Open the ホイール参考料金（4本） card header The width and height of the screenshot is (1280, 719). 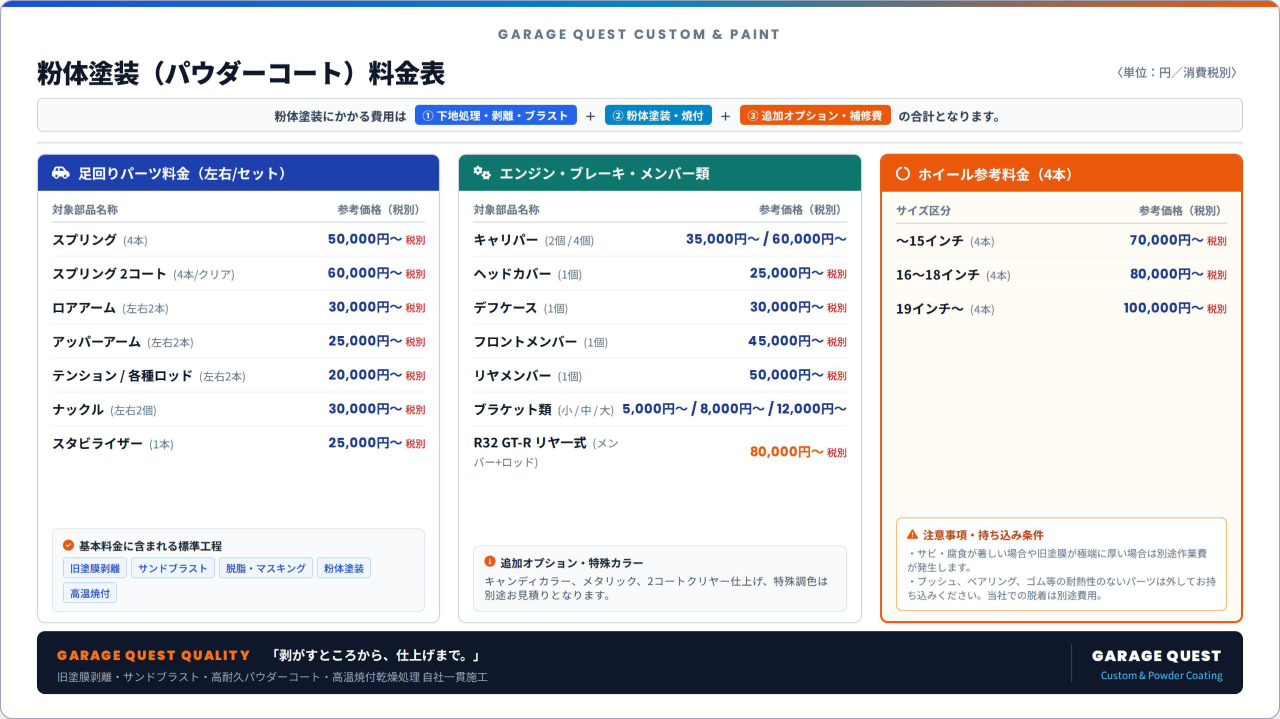[1061, 173]
